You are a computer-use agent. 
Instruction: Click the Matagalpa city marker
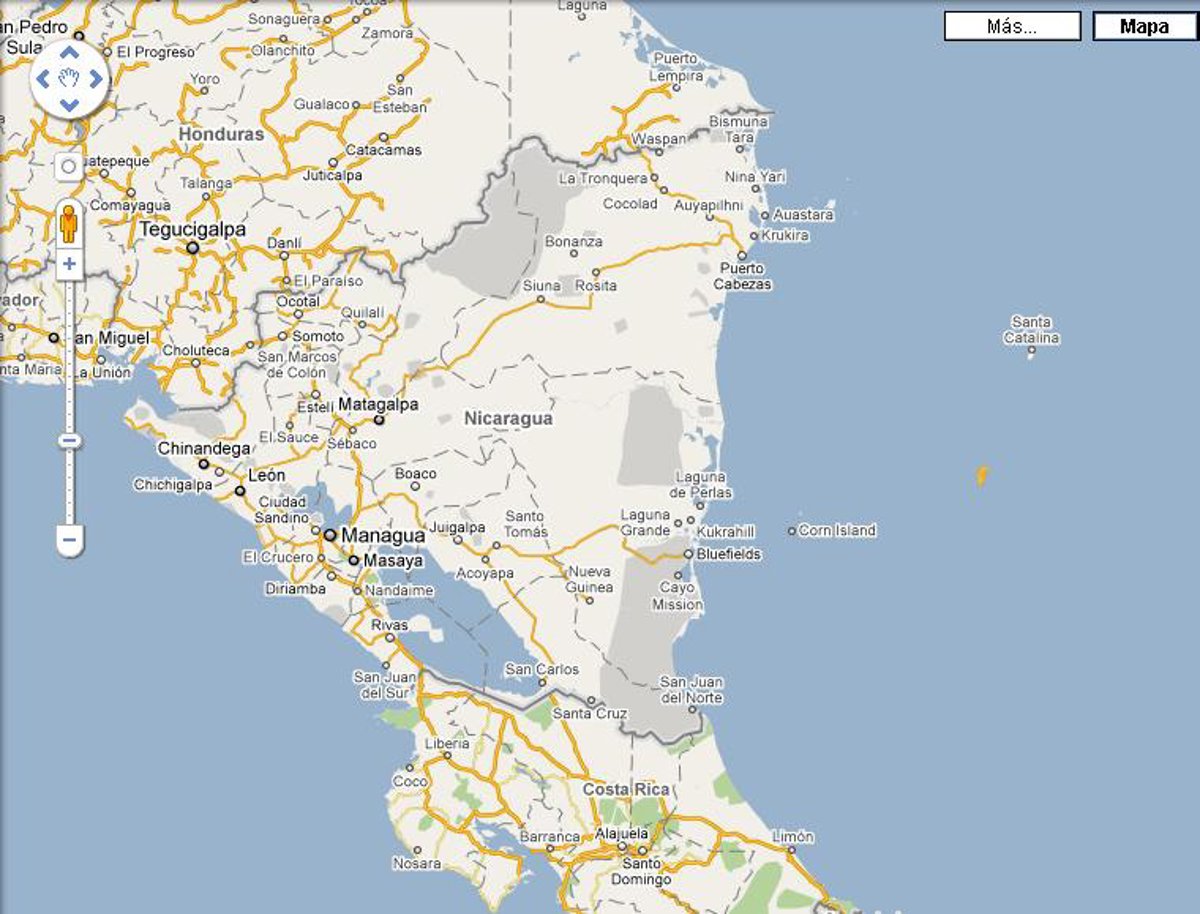pos(378,420)
